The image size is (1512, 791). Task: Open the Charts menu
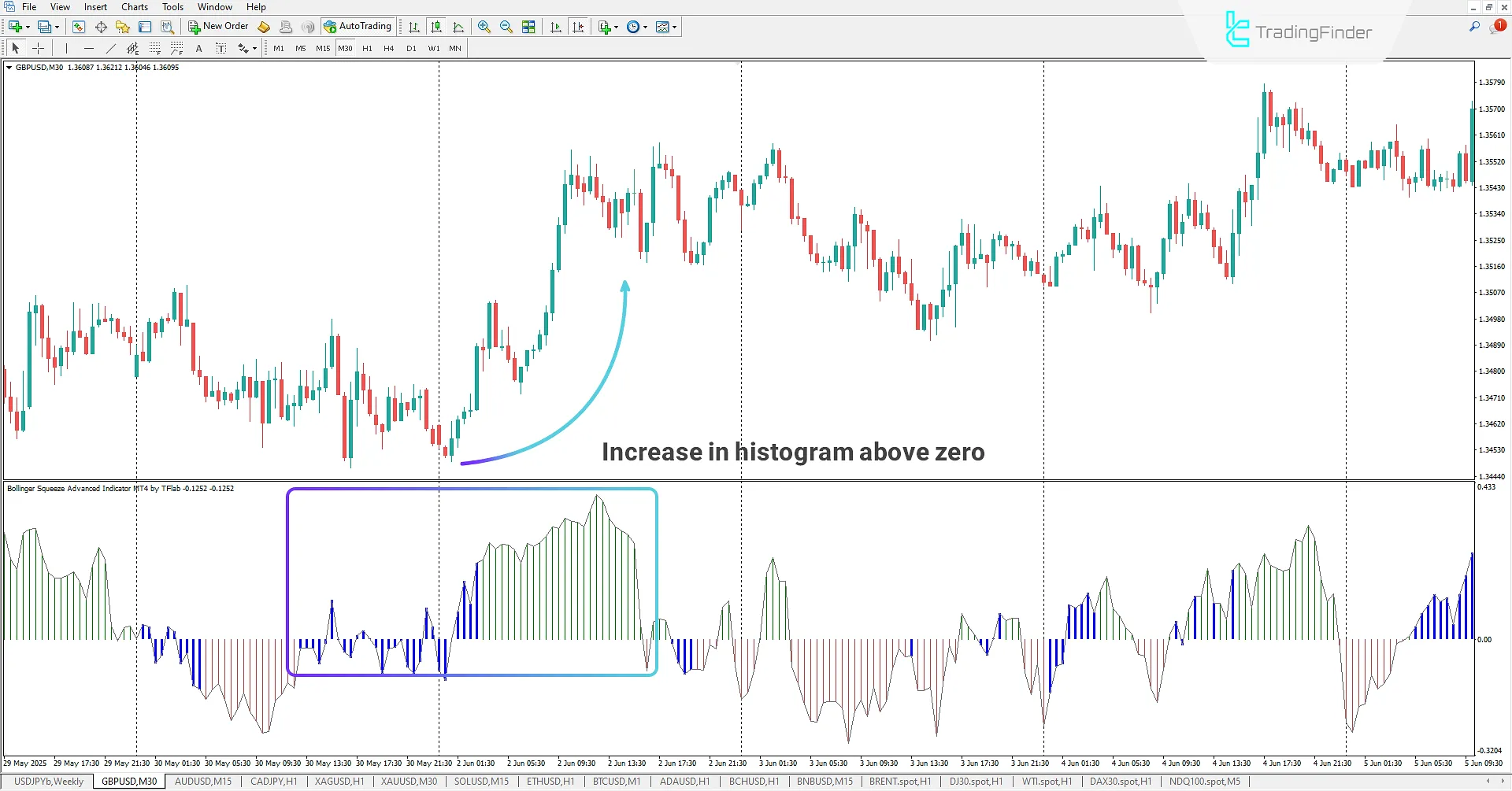(x=134, y=6)
